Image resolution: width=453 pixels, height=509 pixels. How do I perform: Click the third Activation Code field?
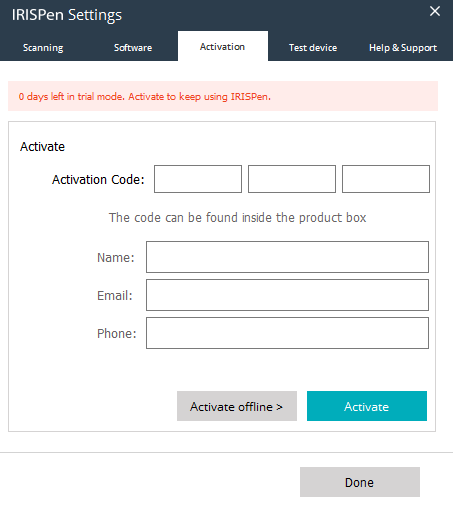(386, 179)
